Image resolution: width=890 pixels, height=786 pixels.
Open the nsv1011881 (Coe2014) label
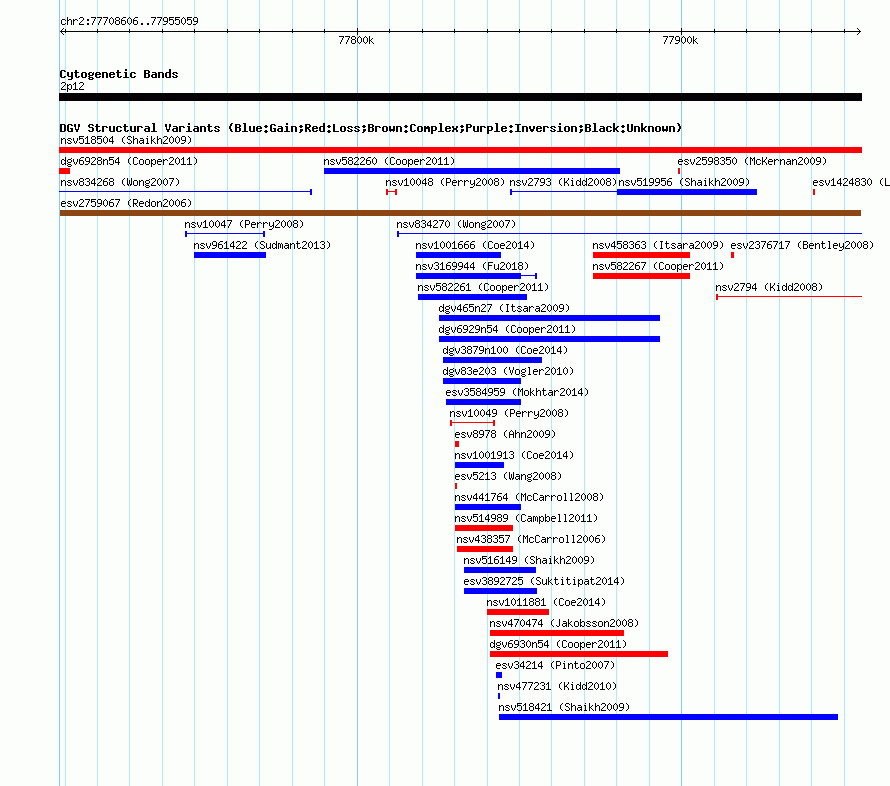pos(546,602)
